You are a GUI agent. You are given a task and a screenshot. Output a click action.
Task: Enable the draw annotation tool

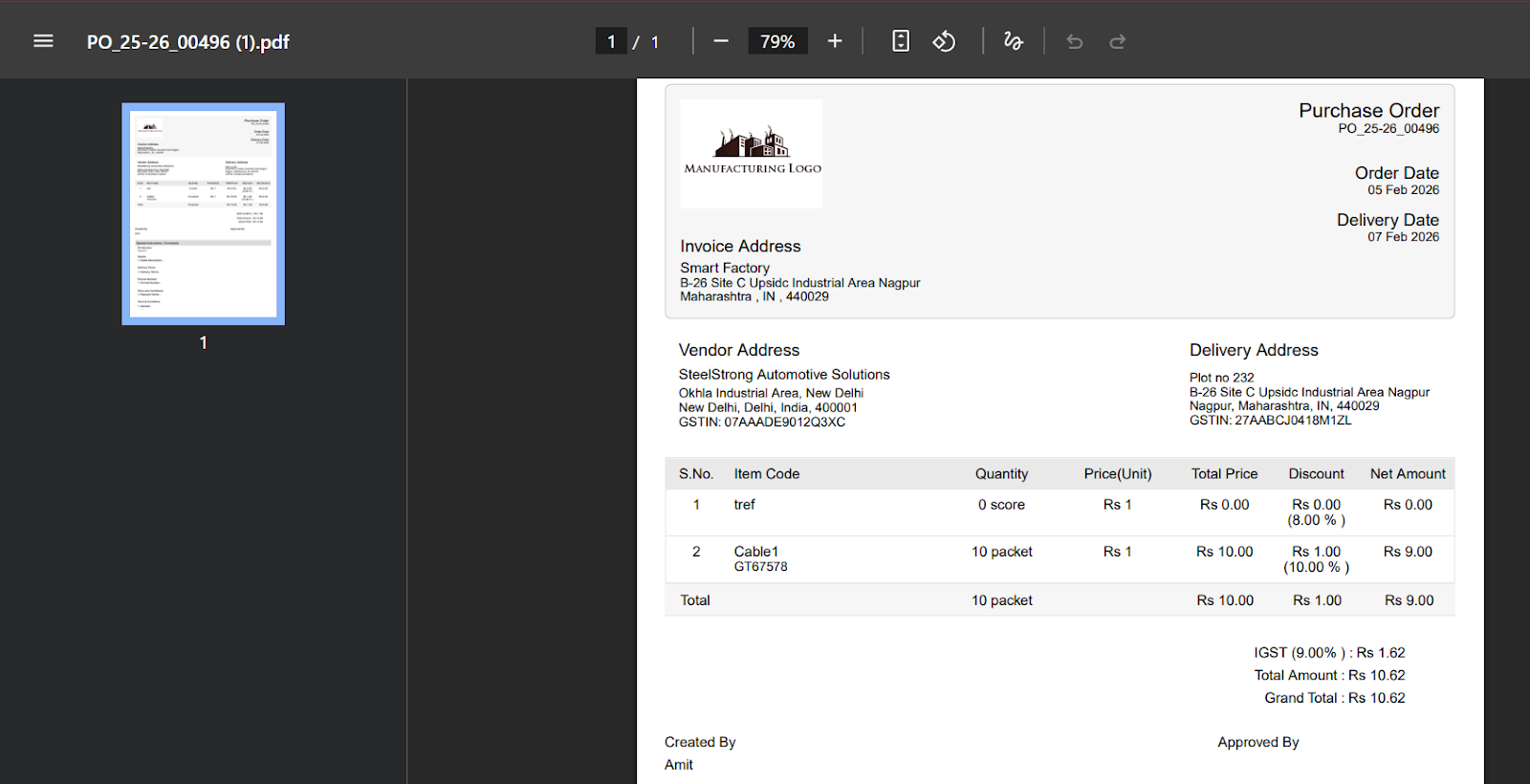(x=1014, y=41)
